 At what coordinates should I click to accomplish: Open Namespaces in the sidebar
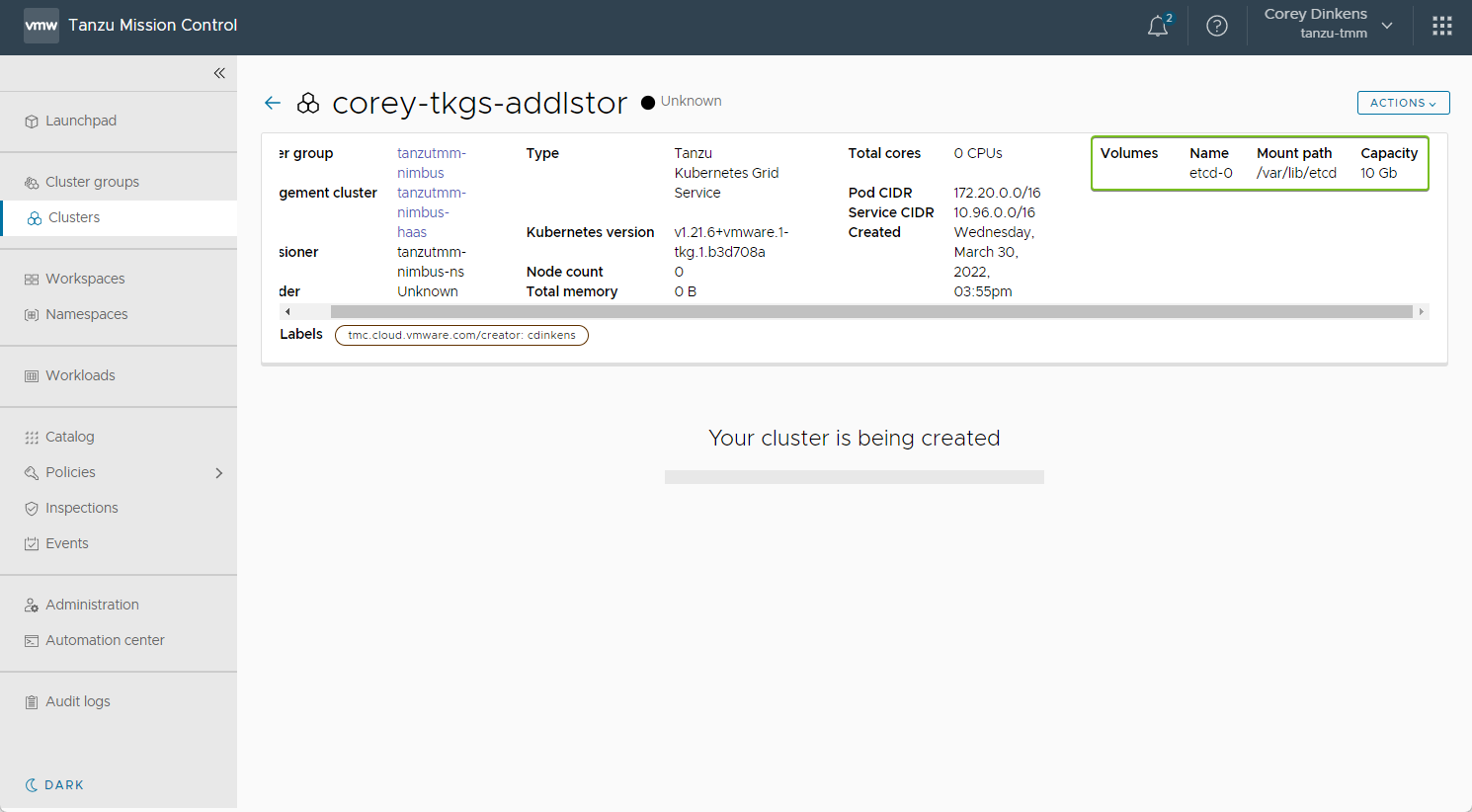[x=87, y=314]
